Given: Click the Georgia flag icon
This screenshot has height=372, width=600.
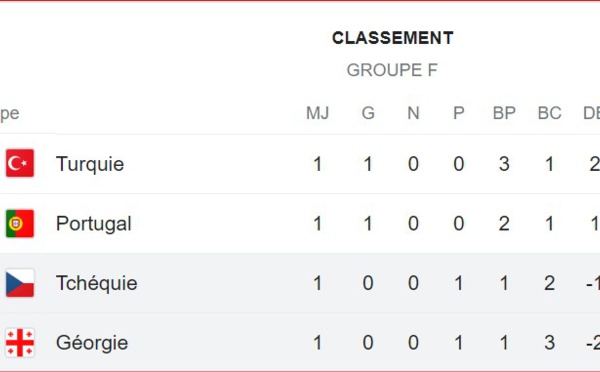Looking at the screenshot, I should tap(20, 343).
